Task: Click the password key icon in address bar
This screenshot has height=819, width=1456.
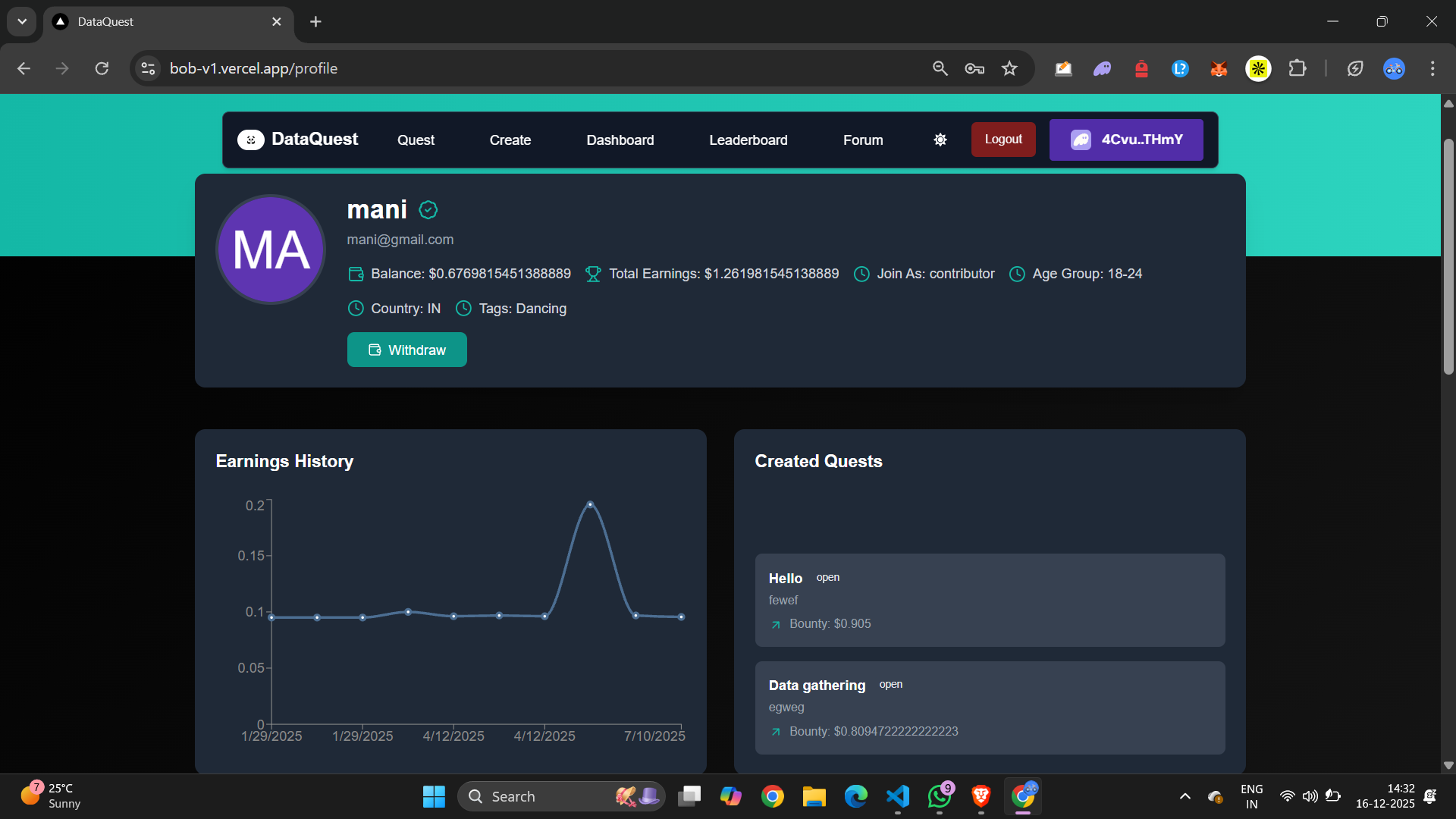Action: [974, 68]
